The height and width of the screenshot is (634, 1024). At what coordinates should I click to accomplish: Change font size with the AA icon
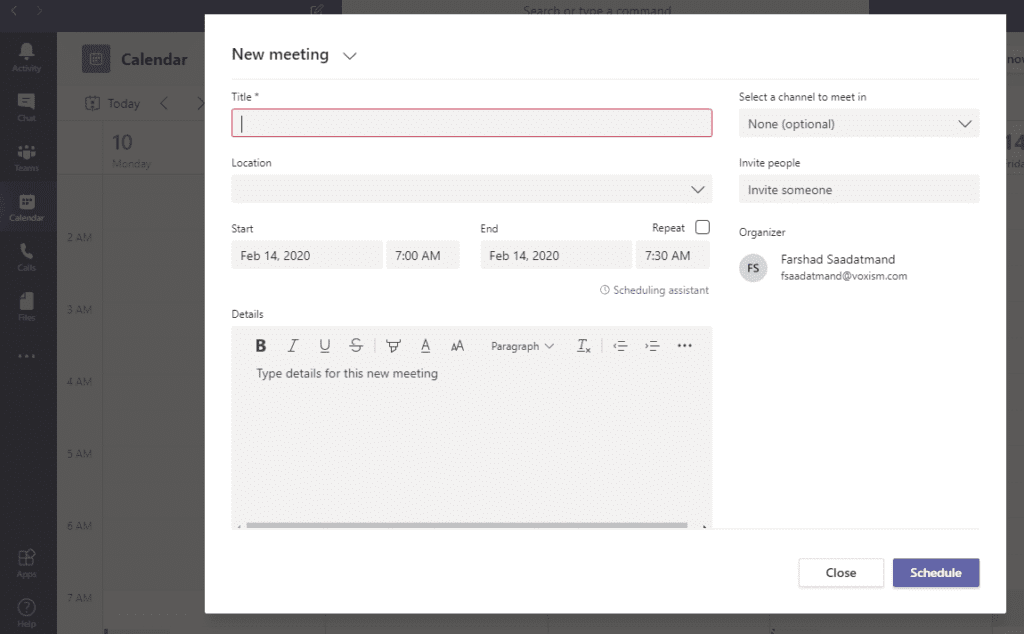click(457, 345)
